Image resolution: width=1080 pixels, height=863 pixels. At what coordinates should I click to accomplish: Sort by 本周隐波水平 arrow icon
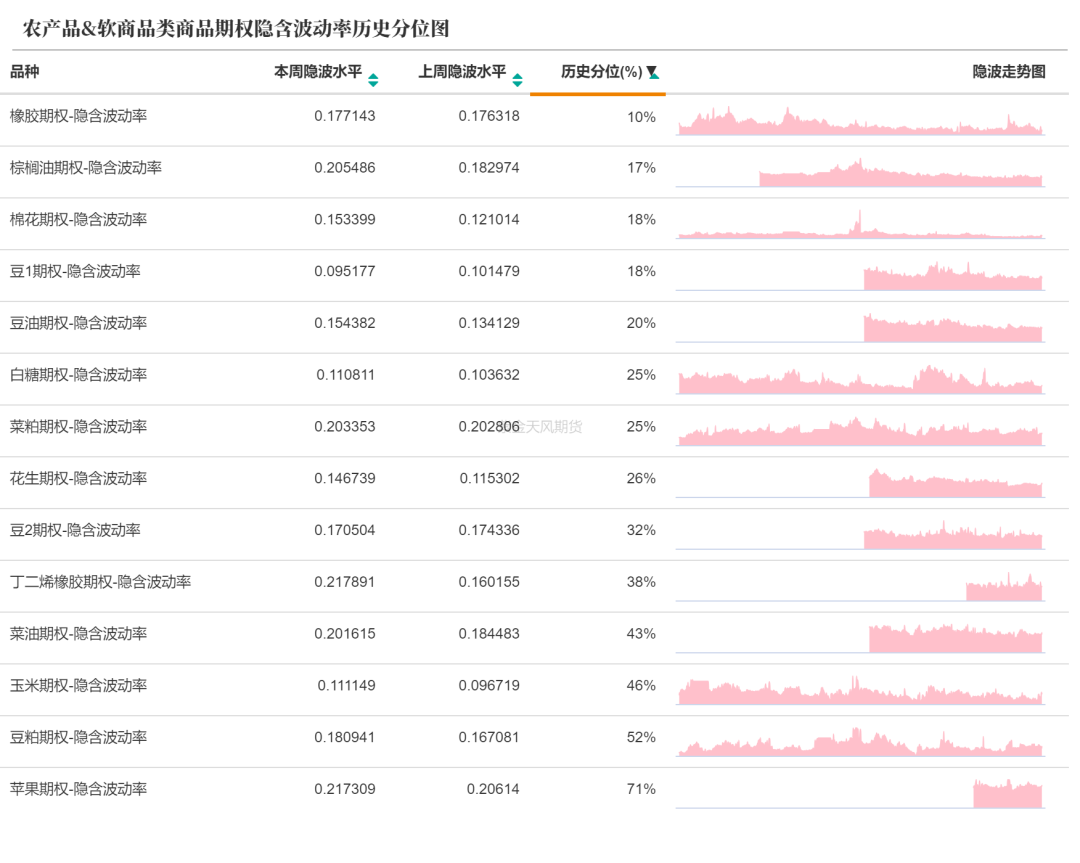[373, 80]
